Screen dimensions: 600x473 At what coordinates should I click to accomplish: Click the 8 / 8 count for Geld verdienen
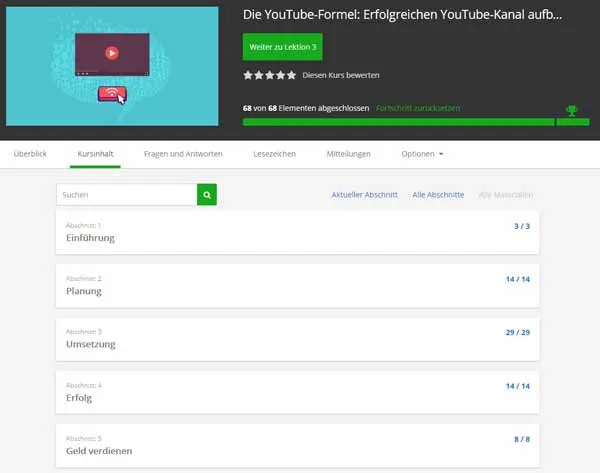522,439
